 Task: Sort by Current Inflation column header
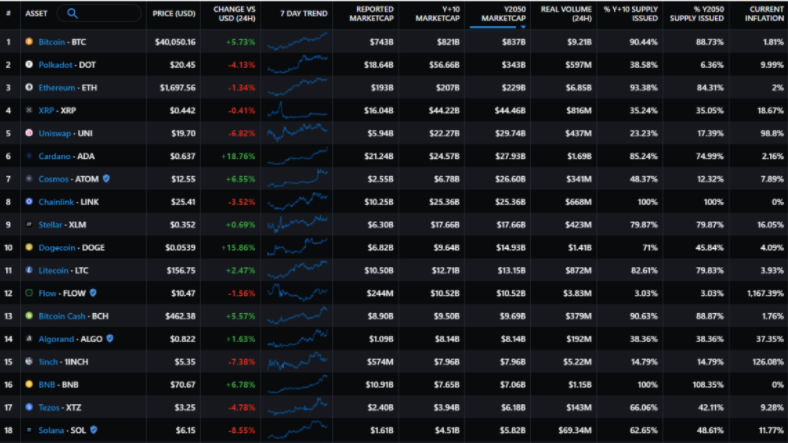click(x=764, y=14)
